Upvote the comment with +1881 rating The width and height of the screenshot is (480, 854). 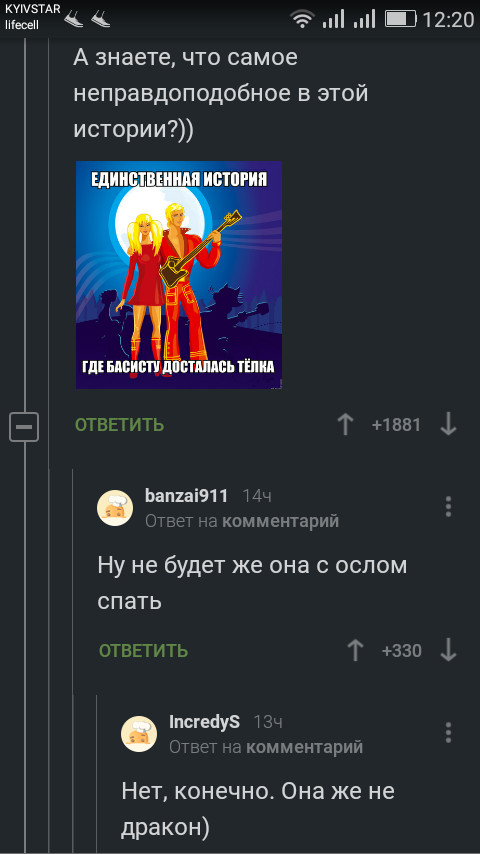click(x=345, y=424)
